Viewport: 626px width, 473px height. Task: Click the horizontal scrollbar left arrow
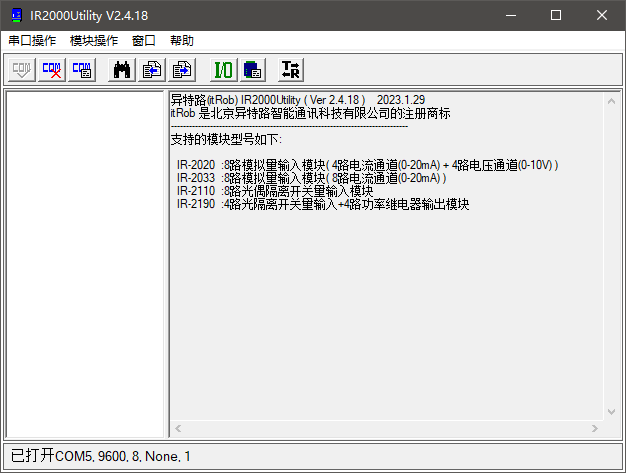178,428
